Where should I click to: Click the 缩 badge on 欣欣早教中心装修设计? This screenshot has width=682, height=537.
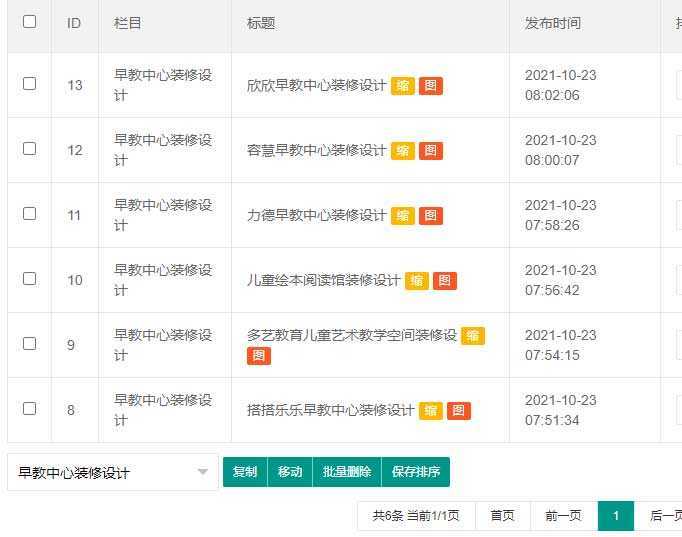(x=403, y=86)
